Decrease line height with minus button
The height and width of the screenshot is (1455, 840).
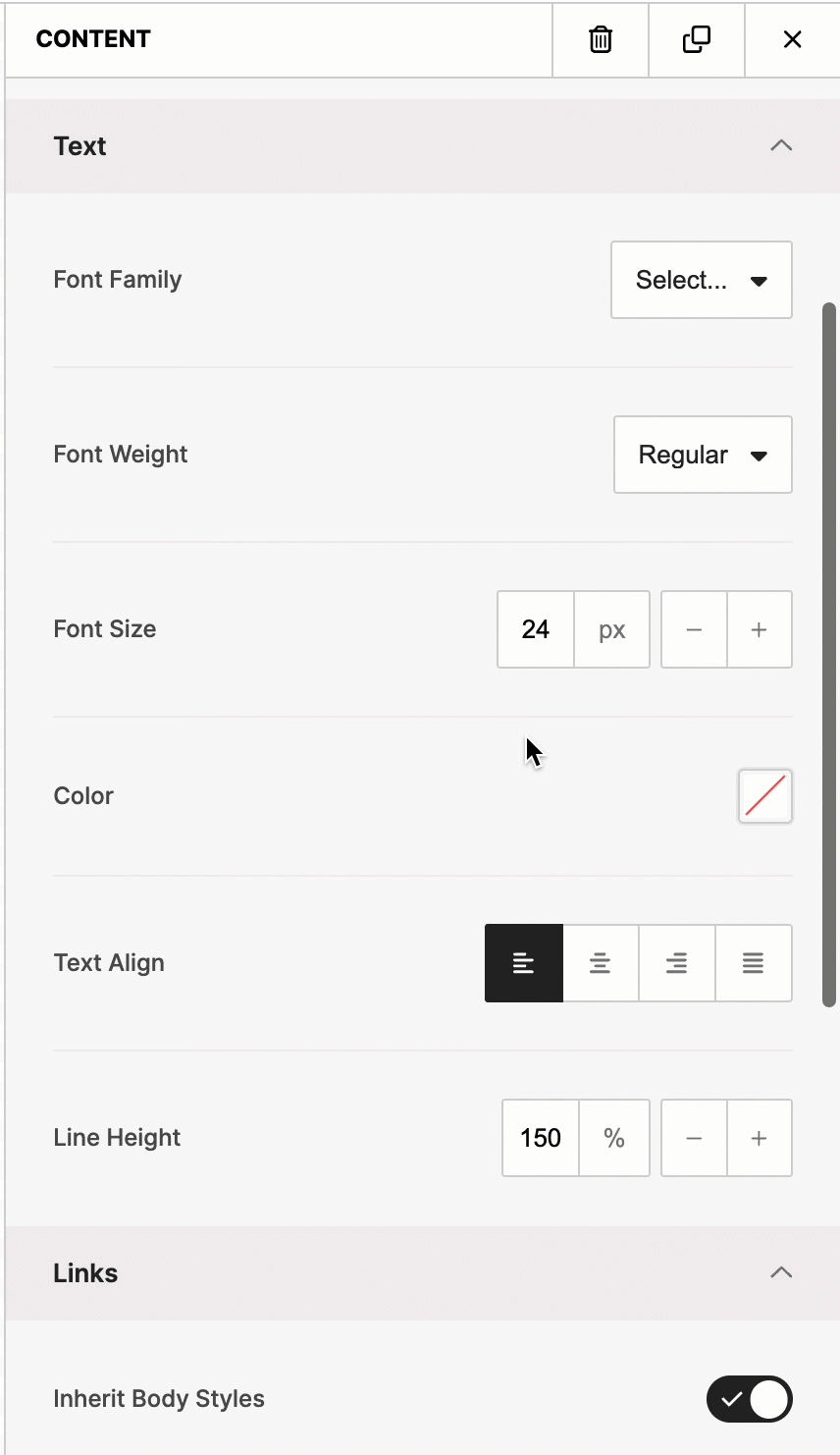[694, 1138]
